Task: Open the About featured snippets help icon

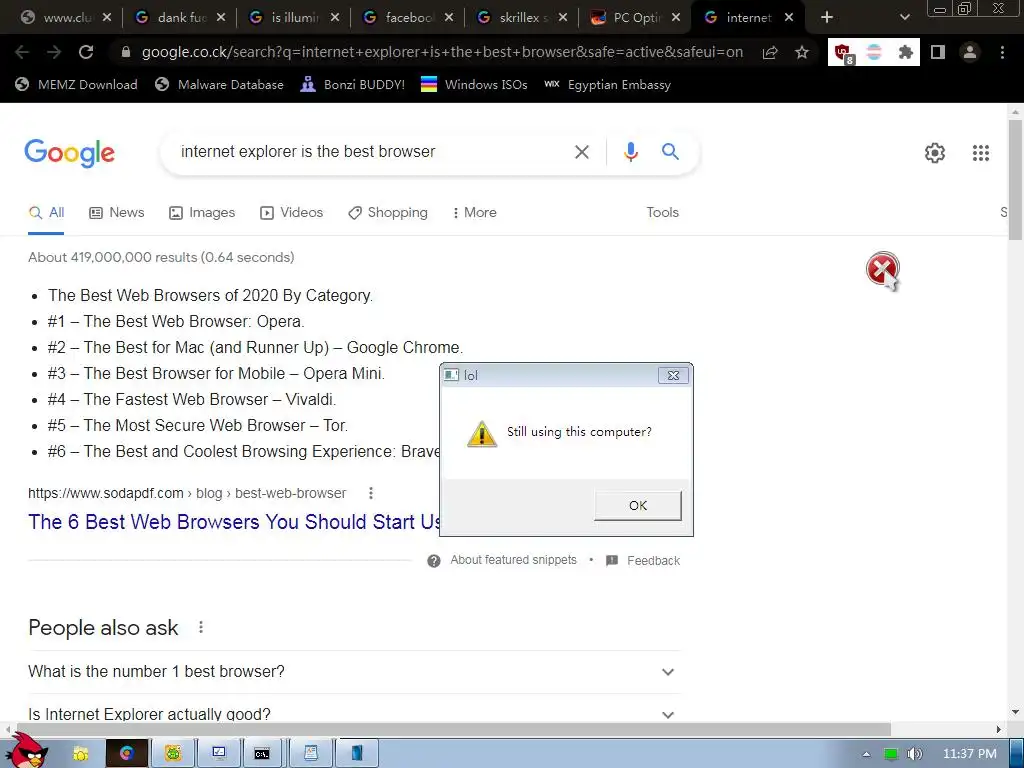Action: pyautogui.click(x=434, y=561)
